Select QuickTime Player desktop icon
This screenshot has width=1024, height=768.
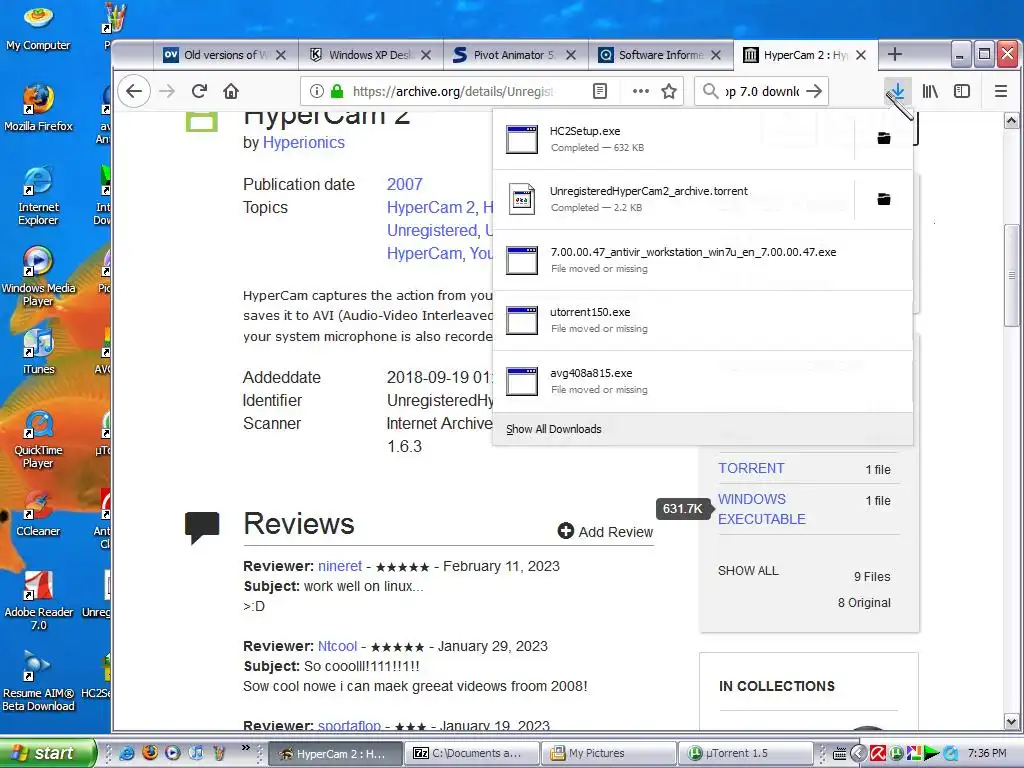click(x=38, y=438)
